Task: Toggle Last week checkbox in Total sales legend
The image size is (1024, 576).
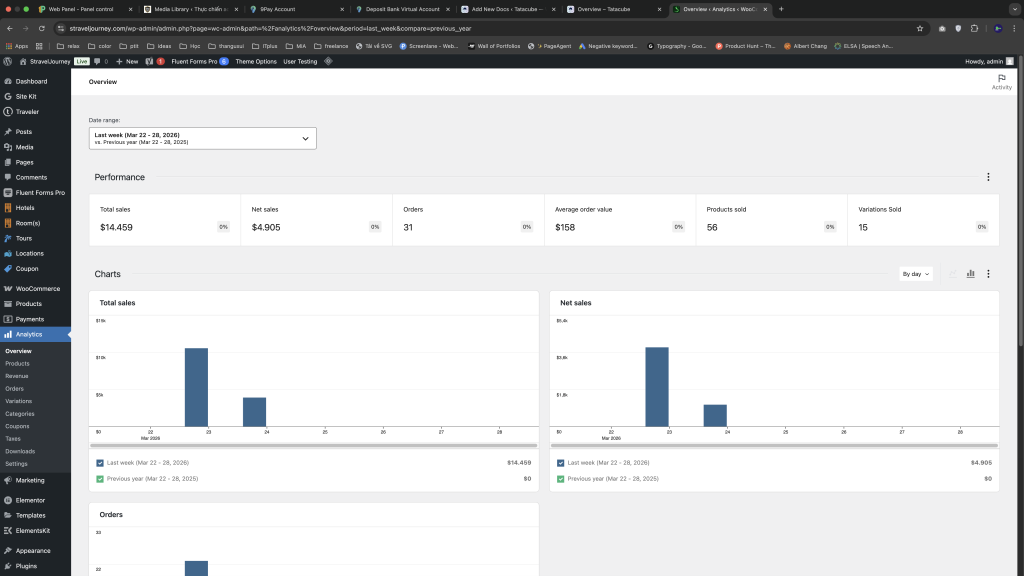Action: 100,463
